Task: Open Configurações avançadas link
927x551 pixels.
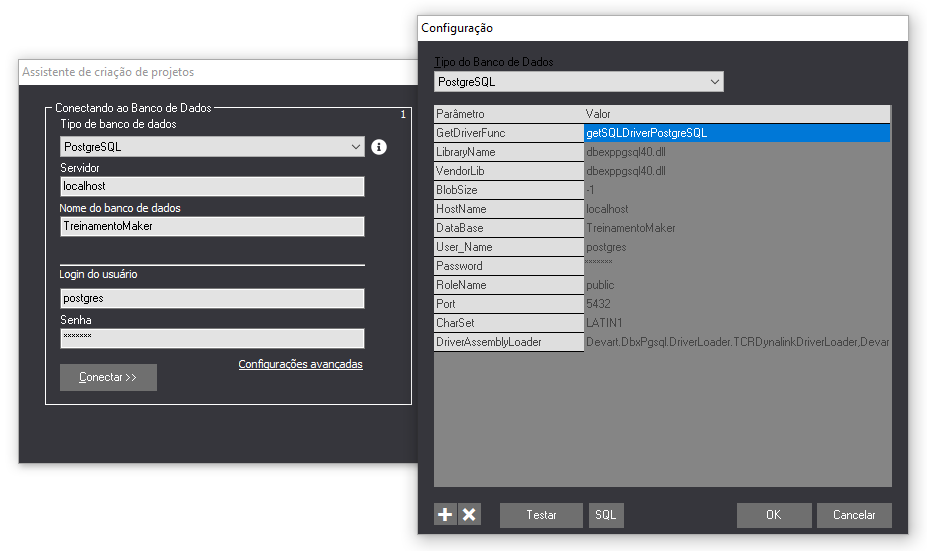Action: pyautogui.click(x=300, y=364)
